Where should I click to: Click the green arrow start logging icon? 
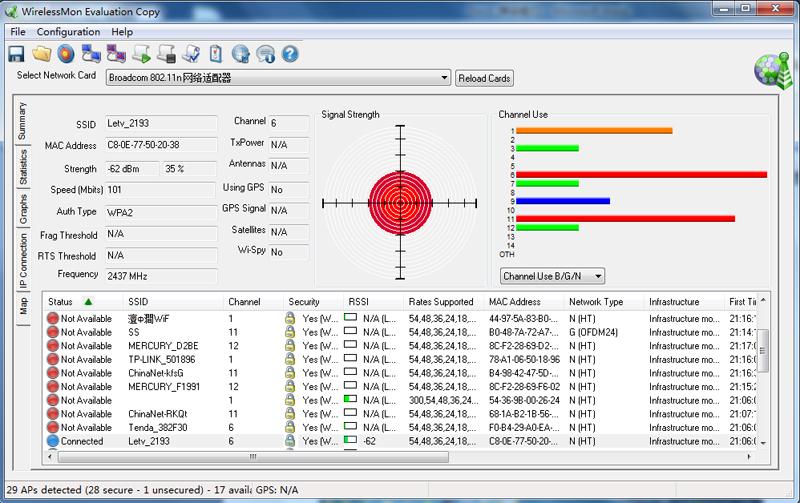pos(141,54)
